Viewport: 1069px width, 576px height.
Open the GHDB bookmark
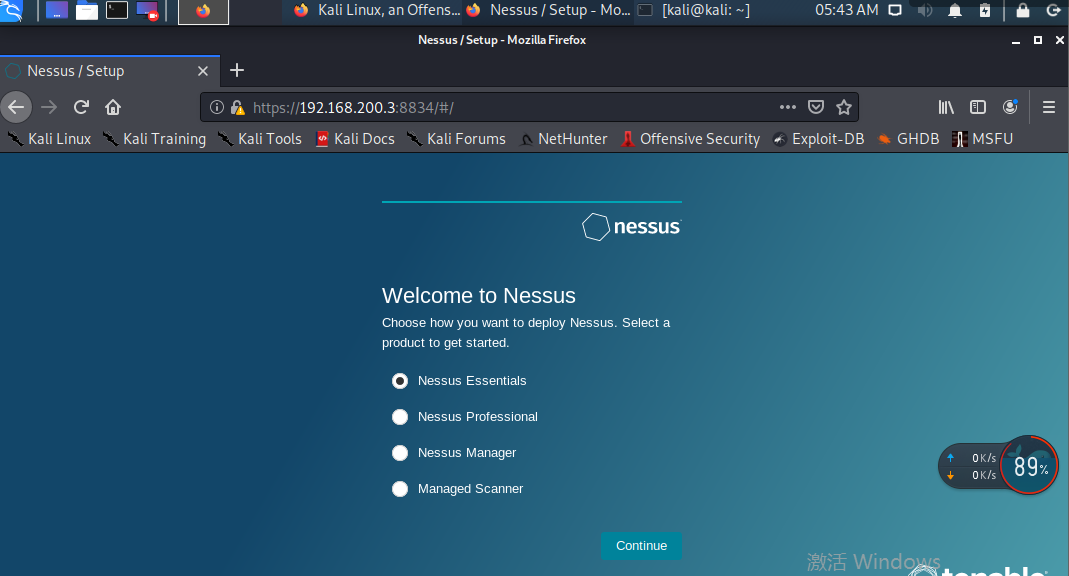[x=908, y=139]
